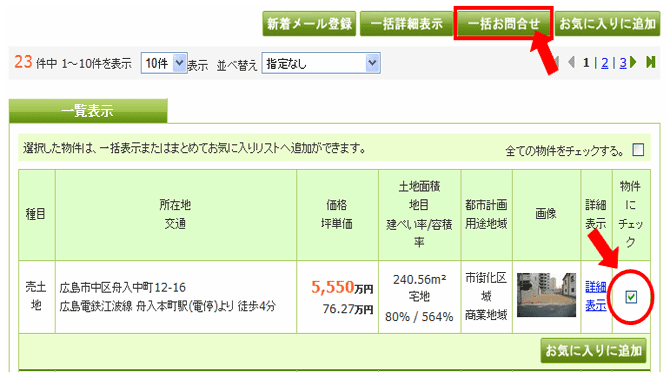Click the 新着メール登録 button
670x380 pixels.
pyautogui.click(x=309, y=24)
